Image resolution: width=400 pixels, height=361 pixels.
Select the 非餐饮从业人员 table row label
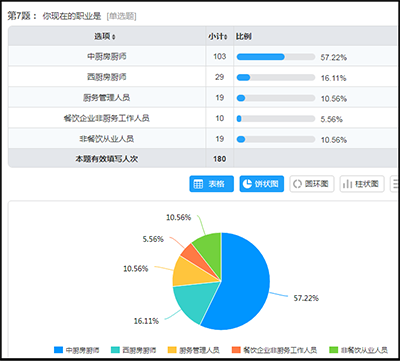(107, 139)
